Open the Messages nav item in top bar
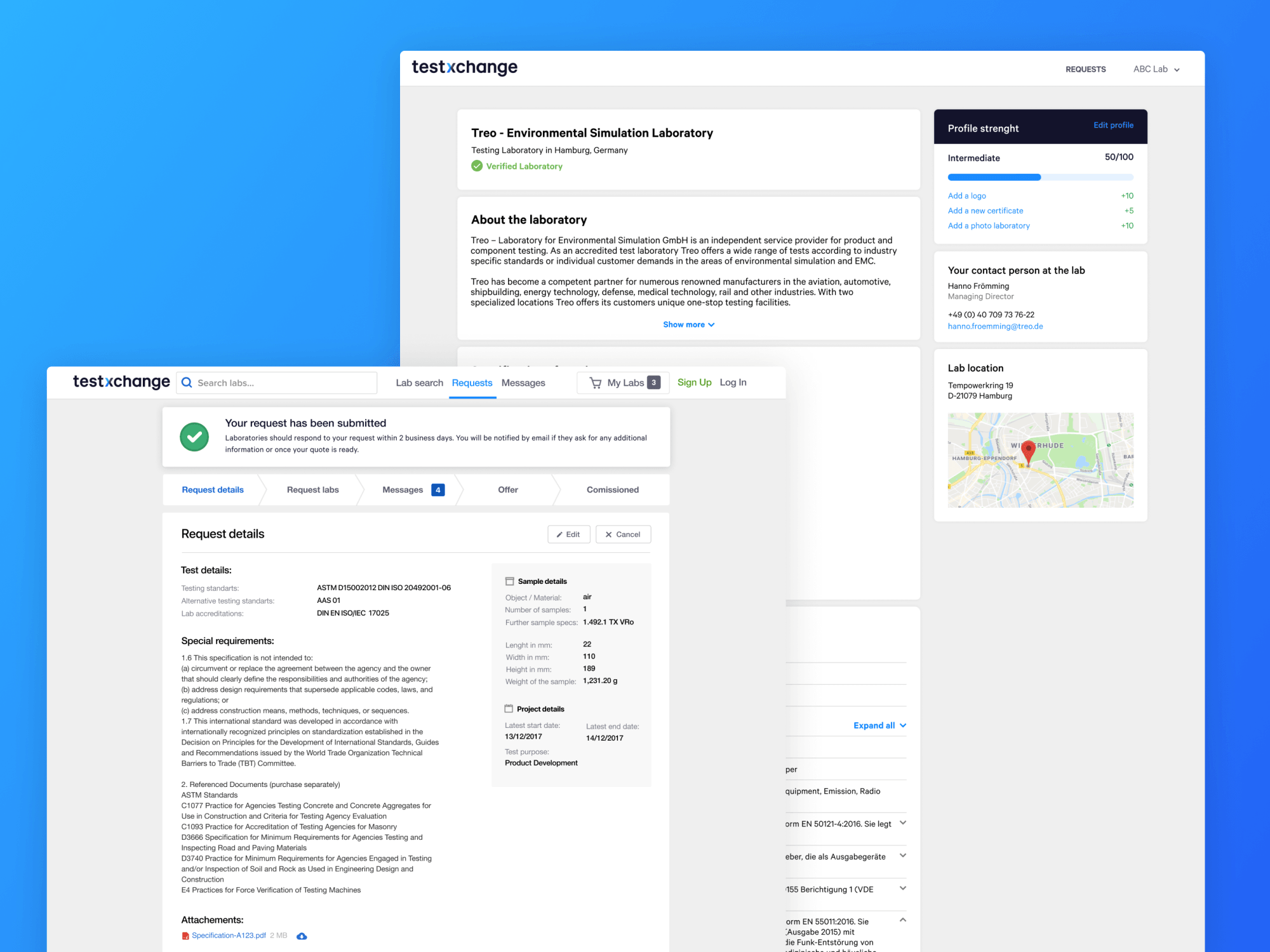This screenshot has width=1270, height=952. pyautogui.click(x=523, y=383)
